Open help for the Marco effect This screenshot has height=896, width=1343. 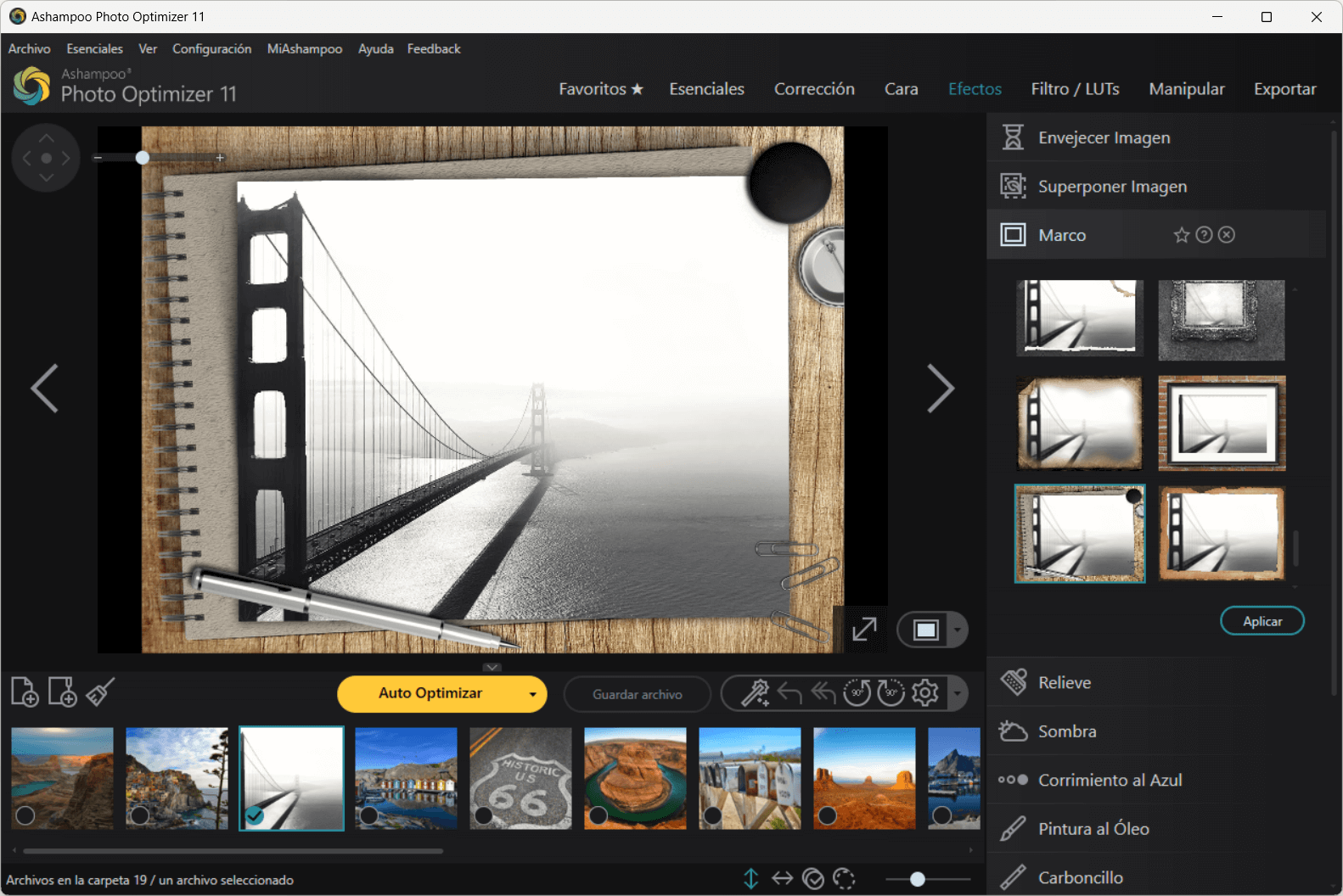tap(1204, 235)
